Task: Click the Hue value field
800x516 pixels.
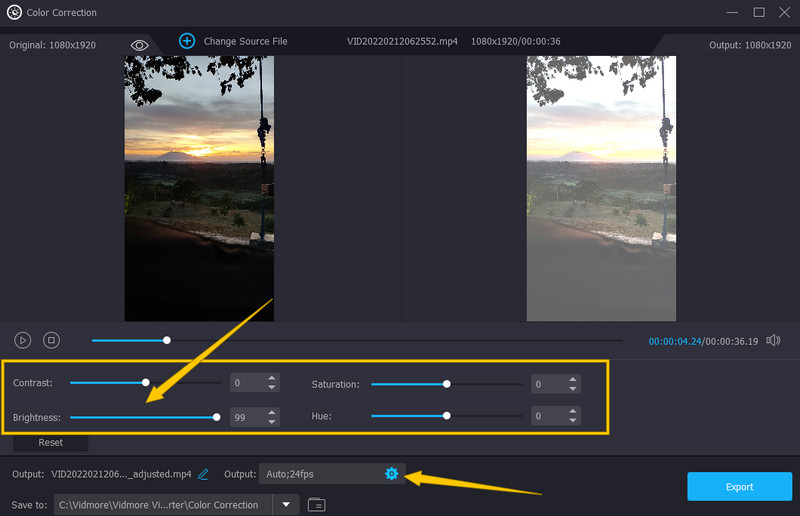Action: point(556,416)
